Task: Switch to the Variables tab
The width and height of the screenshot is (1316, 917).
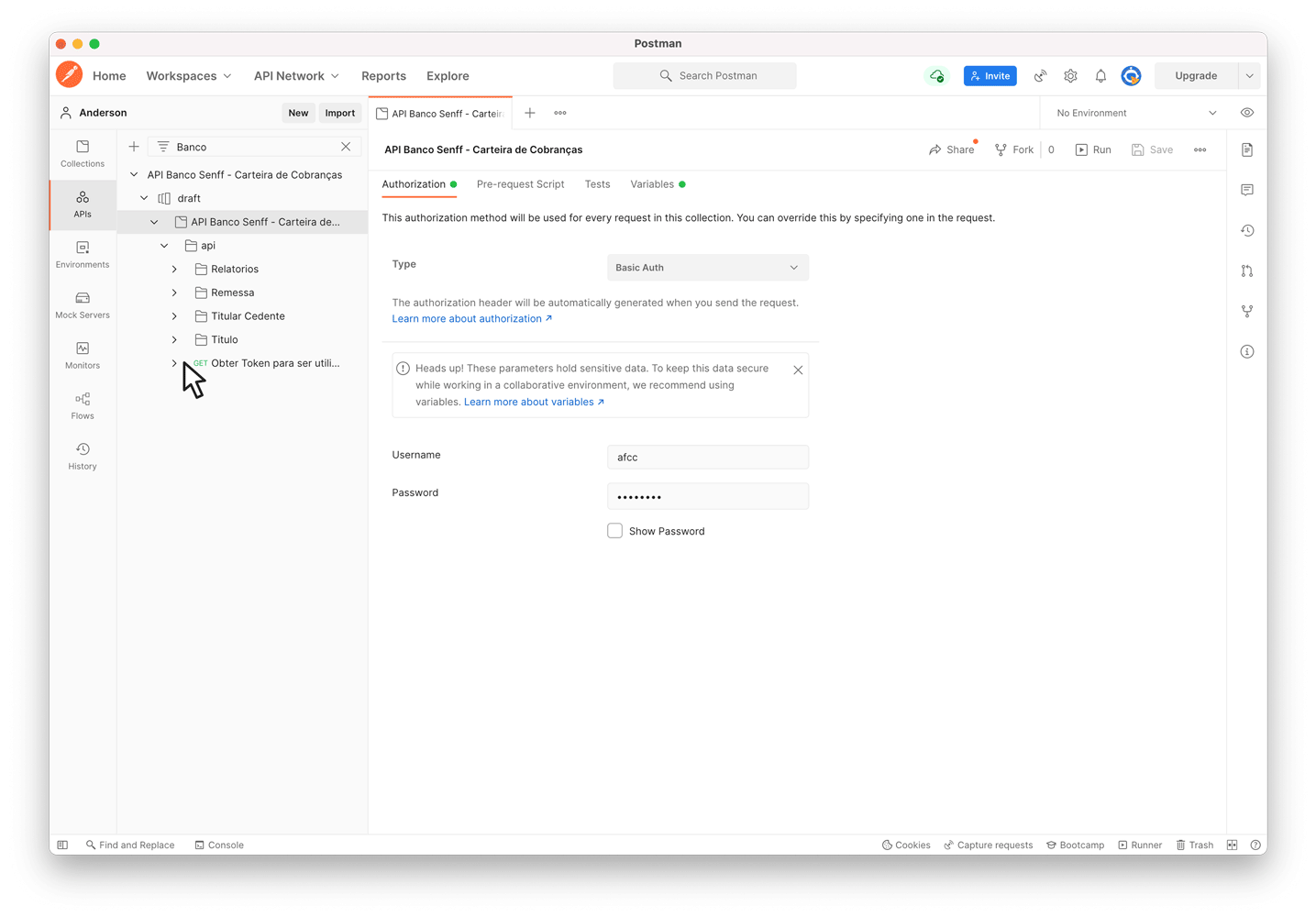Action: (x=652, y=184)
